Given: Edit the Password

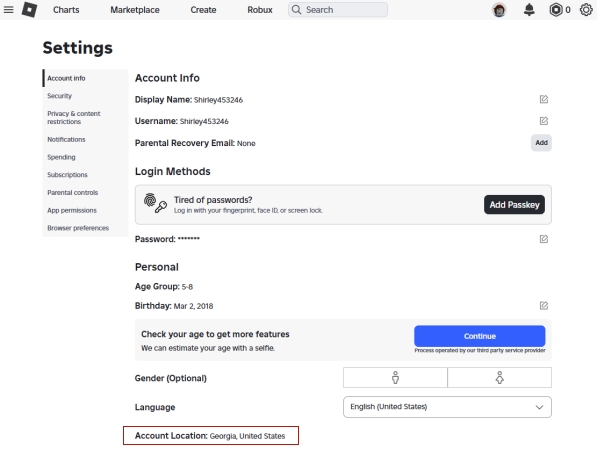Looking at the screenshot, I should pyautogui.click(x=544, y=239).
